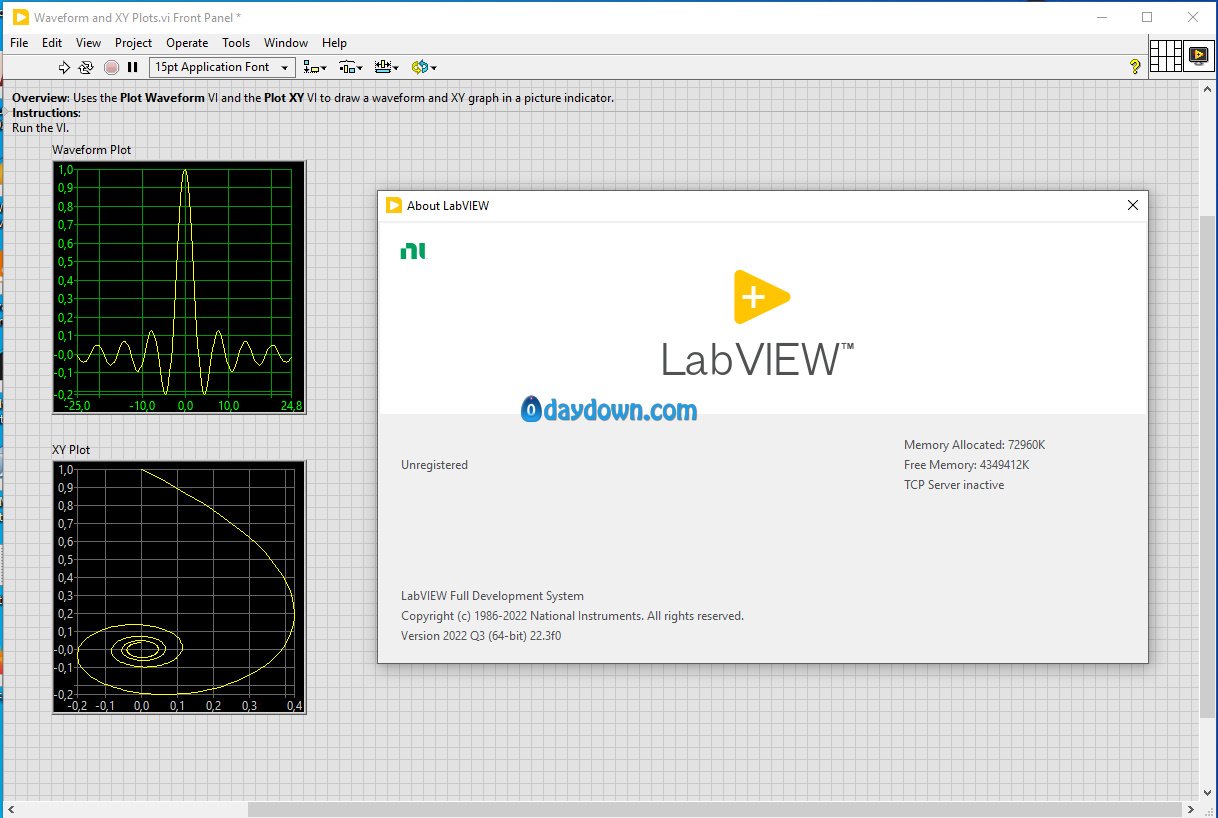Select the Waveform Plot label
Viewport: 1218px width, 818px height.
pos(92,150)
